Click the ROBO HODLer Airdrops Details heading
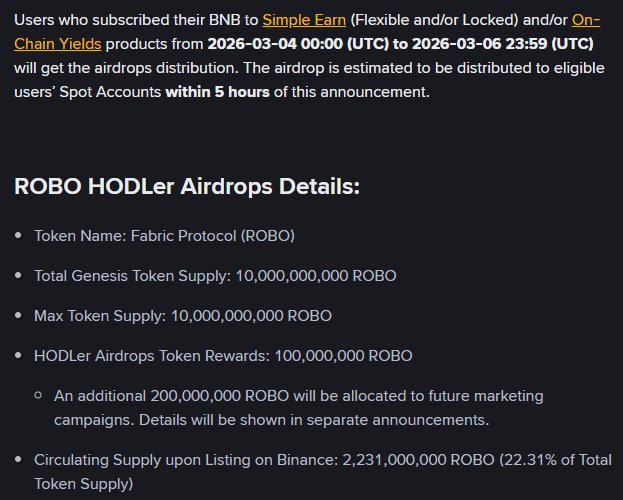The width and height of the screenshot is (623, 500). [x=186, y=187]
